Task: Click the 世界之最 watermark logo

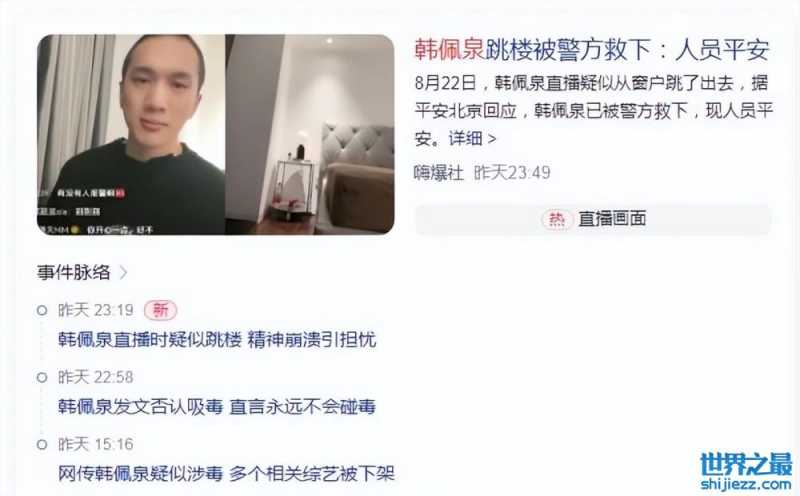Action: pos(746,464)
